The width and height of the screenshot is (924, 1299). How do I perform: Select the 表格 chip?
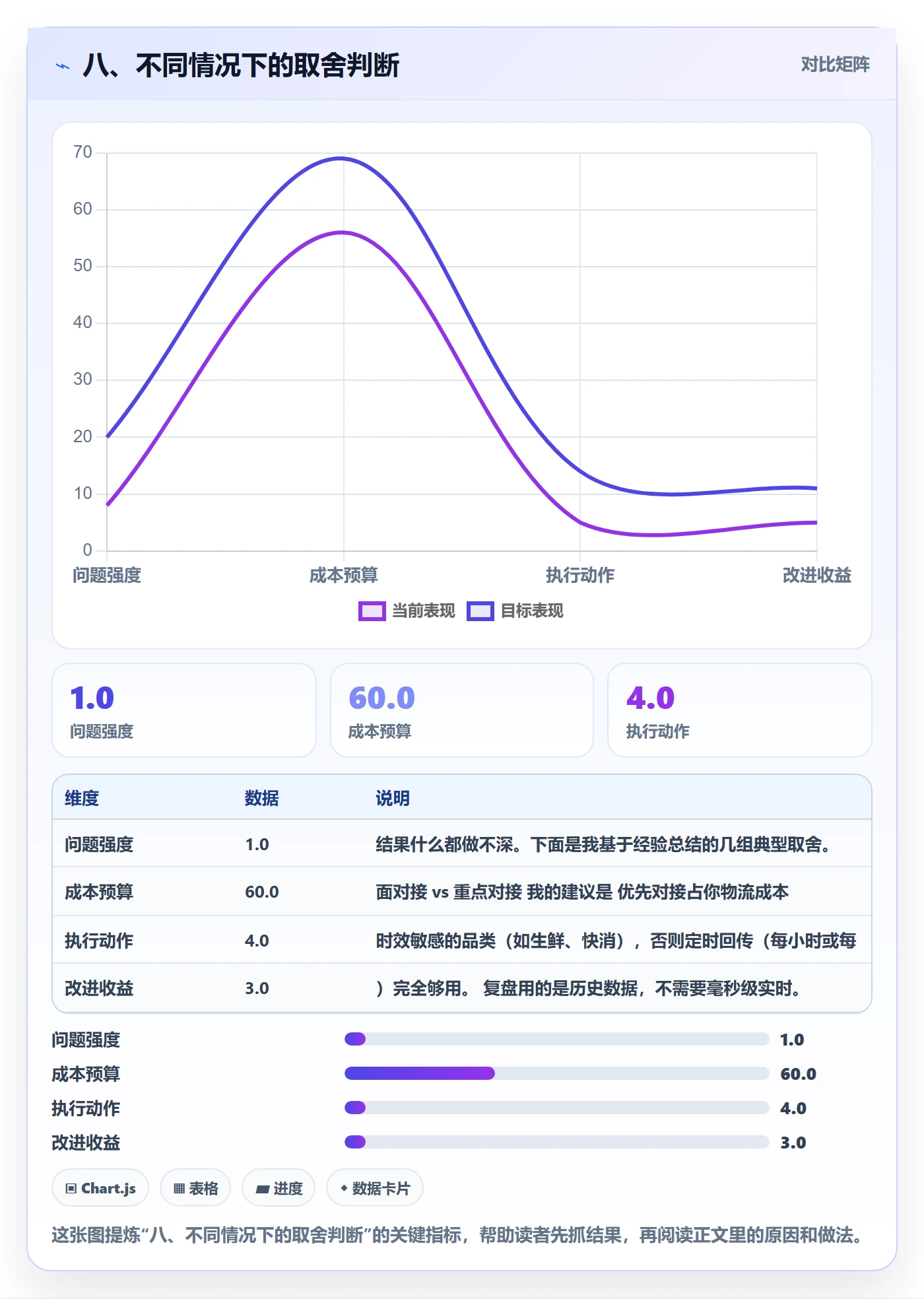(195, 1188)
